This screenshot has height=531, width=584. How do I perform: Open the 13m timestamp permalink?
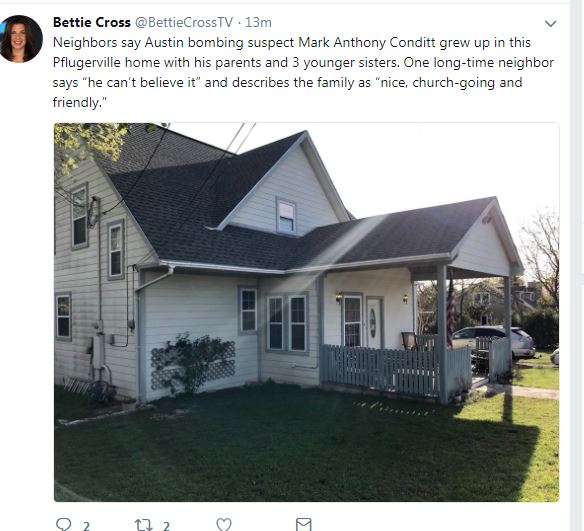[258, 22]
